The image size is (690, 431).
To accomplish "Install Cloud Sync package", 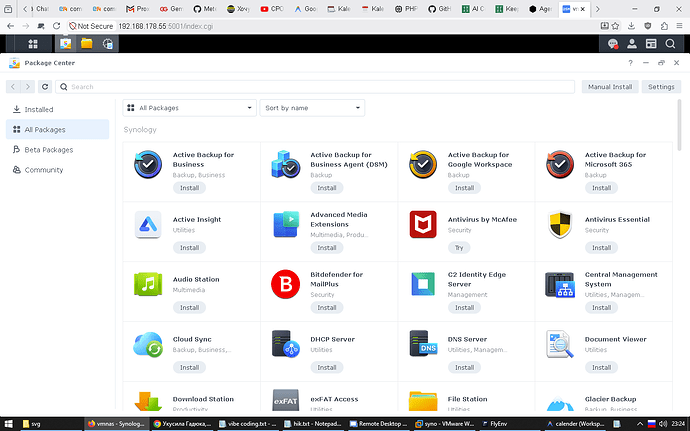I will tap(189, 368).
